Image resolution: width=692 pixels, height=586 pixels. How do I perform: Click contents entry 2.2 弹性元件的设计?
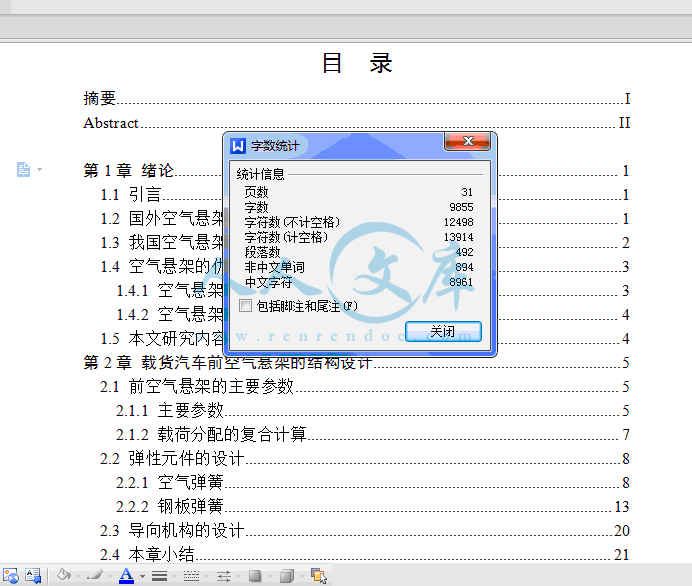[365, 458]
